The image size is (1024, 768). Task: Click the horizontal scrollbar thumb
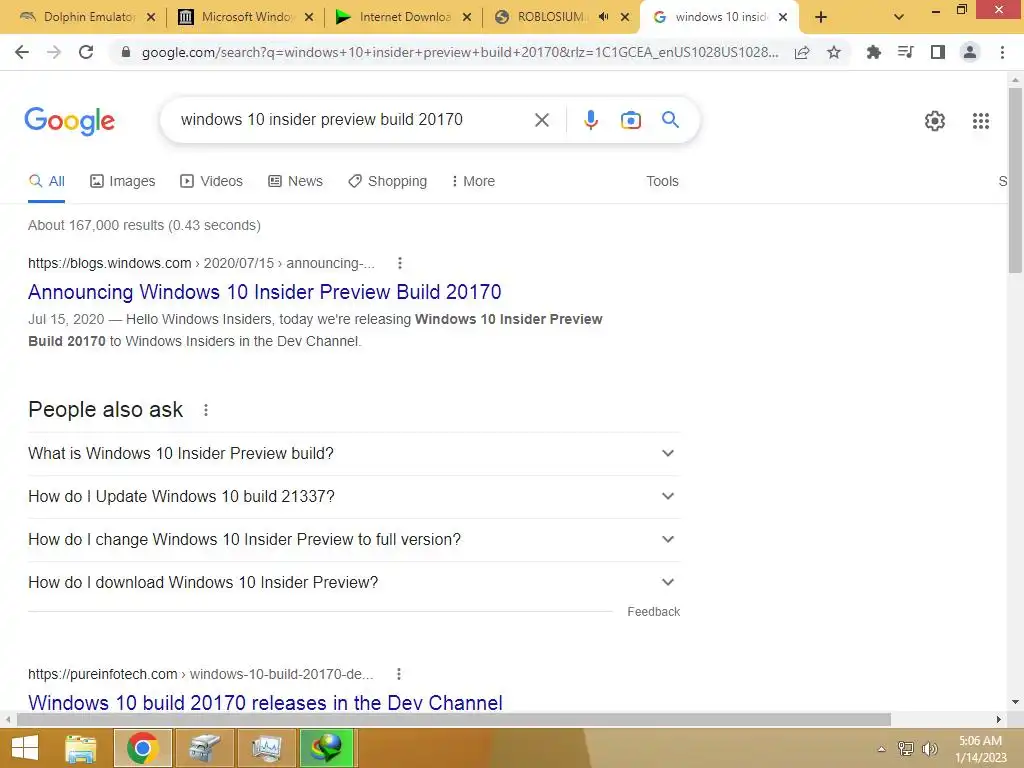pyautogui.click(x=454, y=719)
